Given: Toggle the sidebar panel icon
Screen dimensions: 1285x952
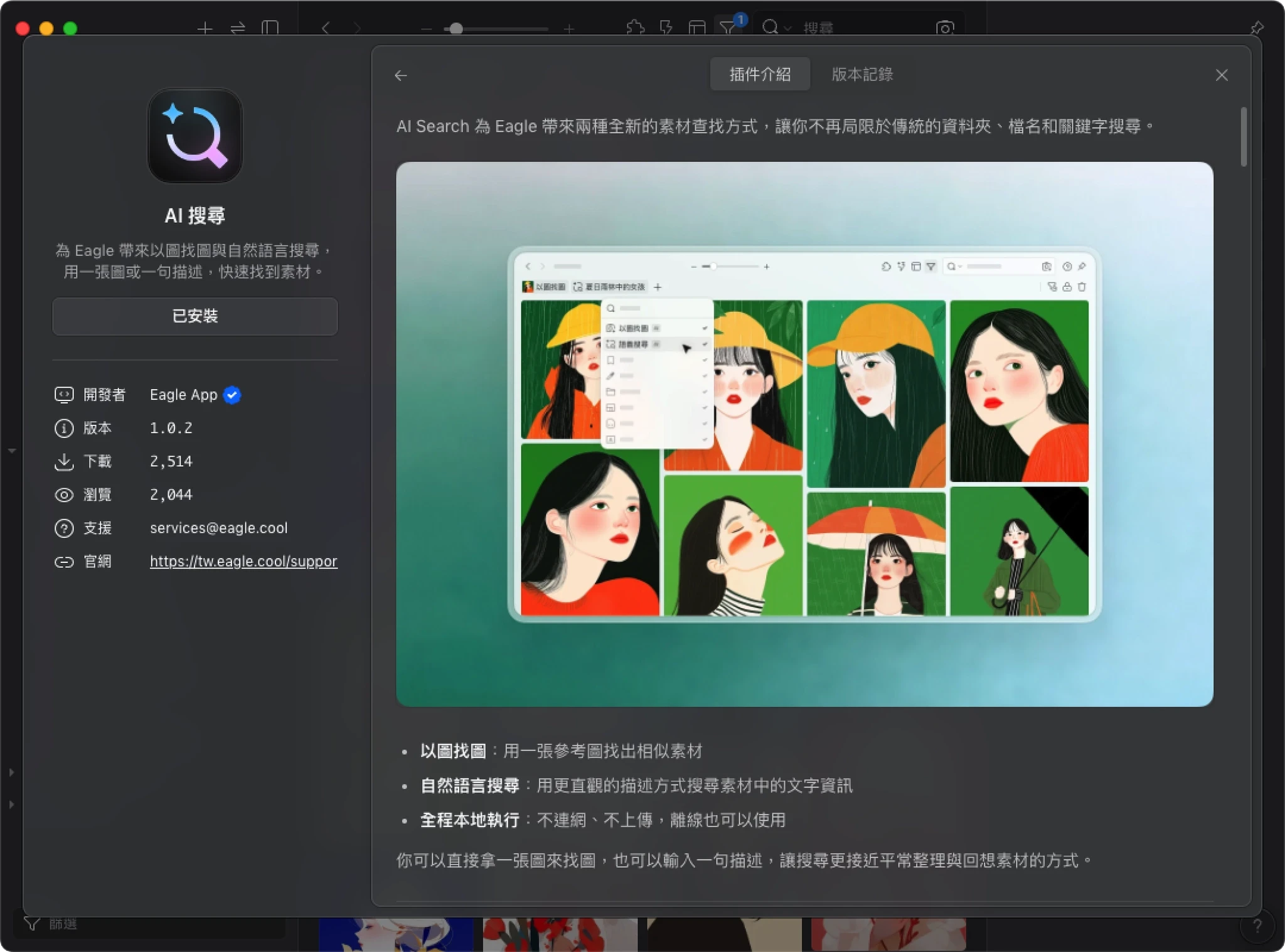Looking at the screenshot, I should click(270, 28).
